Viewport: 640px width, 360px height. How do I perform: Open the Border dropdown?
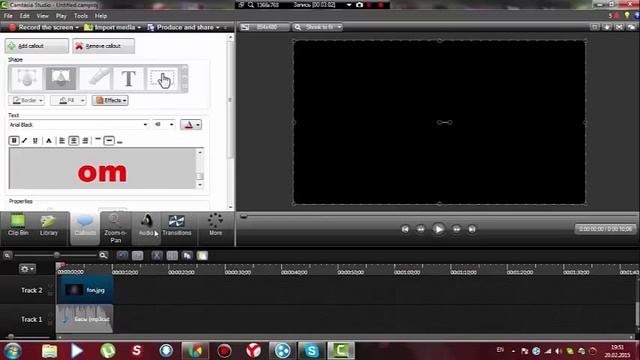click(x=27, y=100)
